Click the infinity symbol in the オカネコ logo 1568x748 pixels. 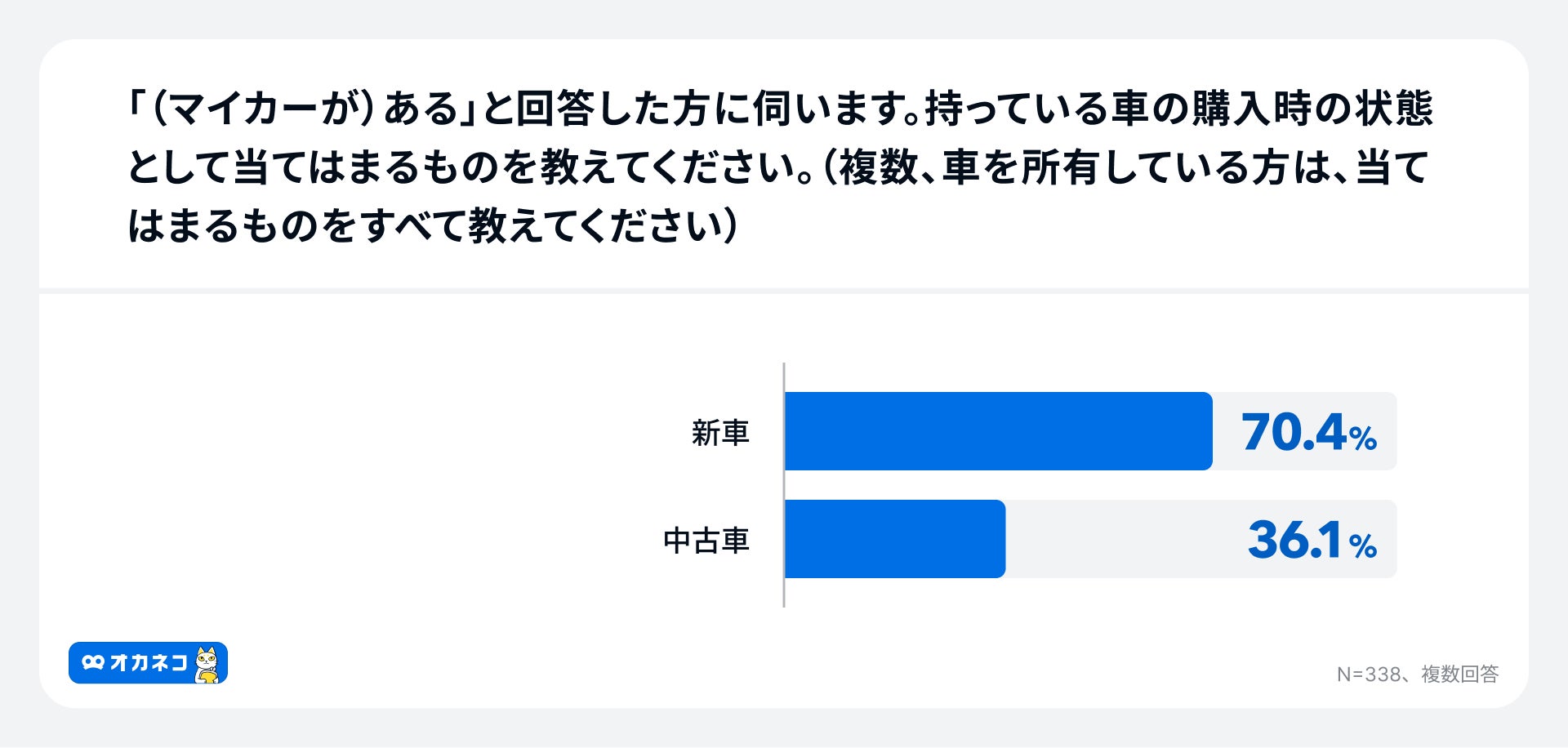93,662
